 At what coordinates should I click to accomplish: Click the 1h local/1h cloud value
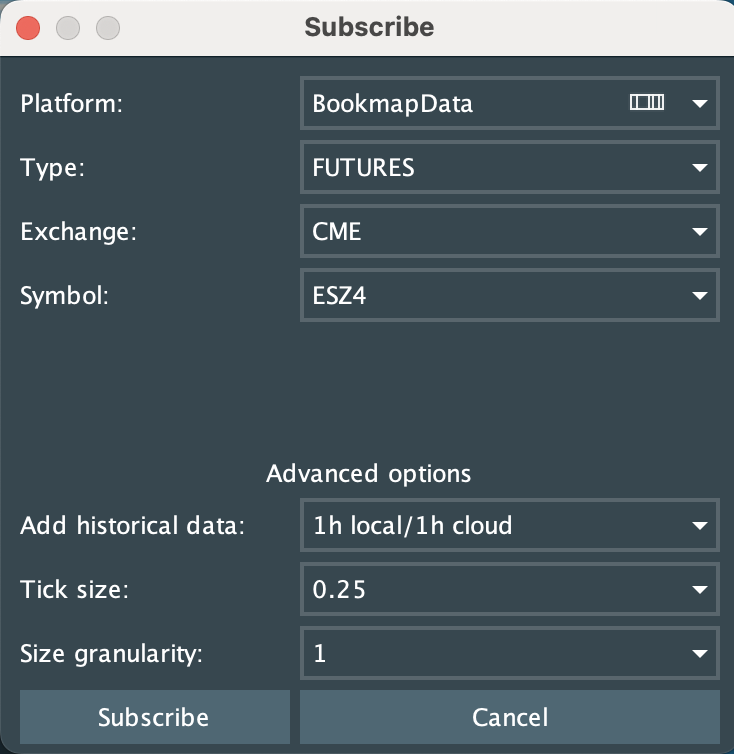point(412,525)
